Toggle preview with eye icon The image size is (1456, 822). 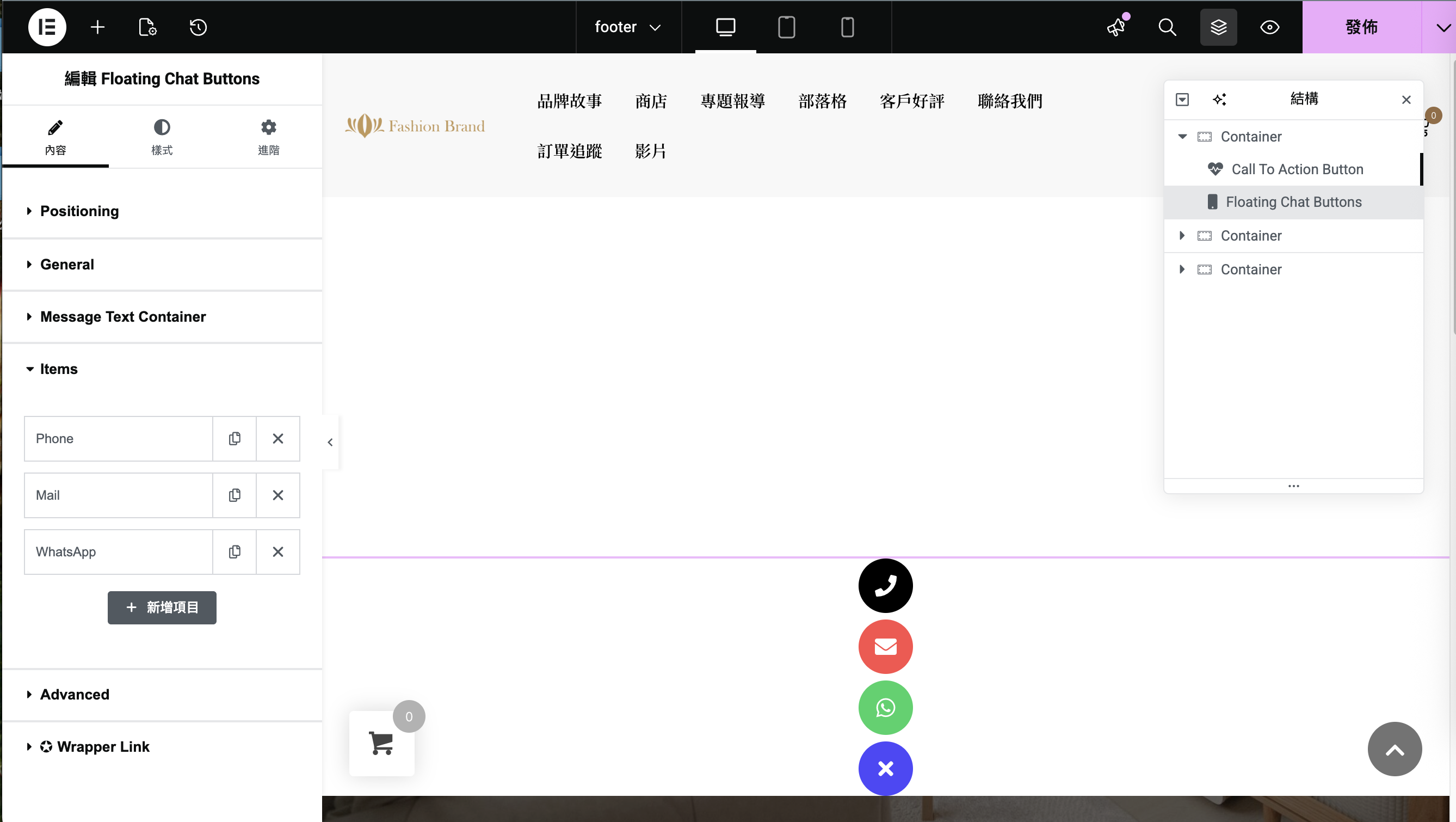click(x=1269, y=27)
